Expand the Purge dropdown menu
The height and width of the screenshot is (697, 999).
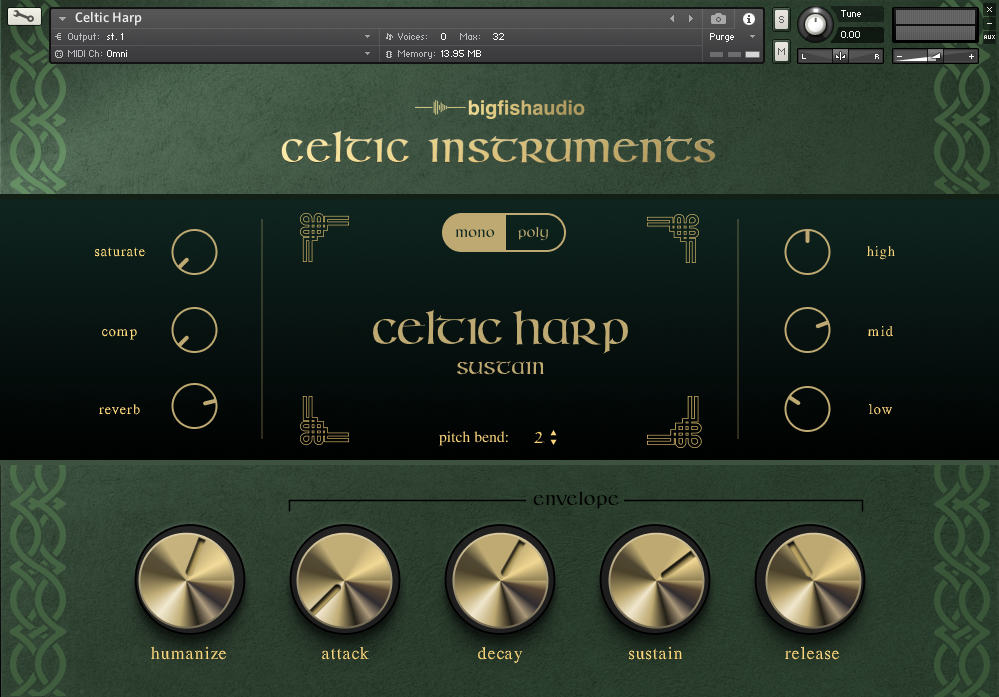coord(752,37)
